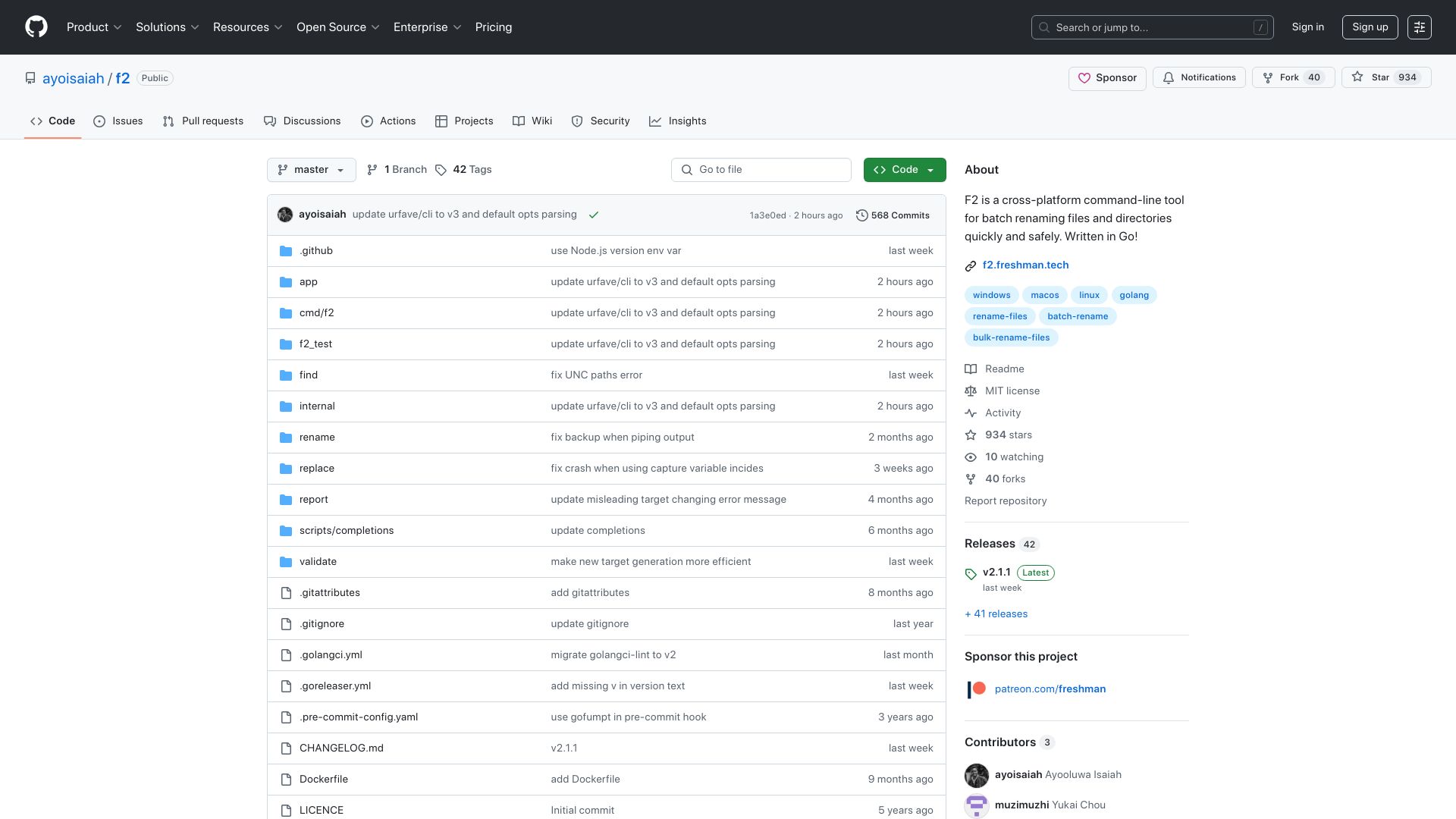The image size is (1456, 819).
Task: Switch to the Projects tab
Action: click(464, 121)
